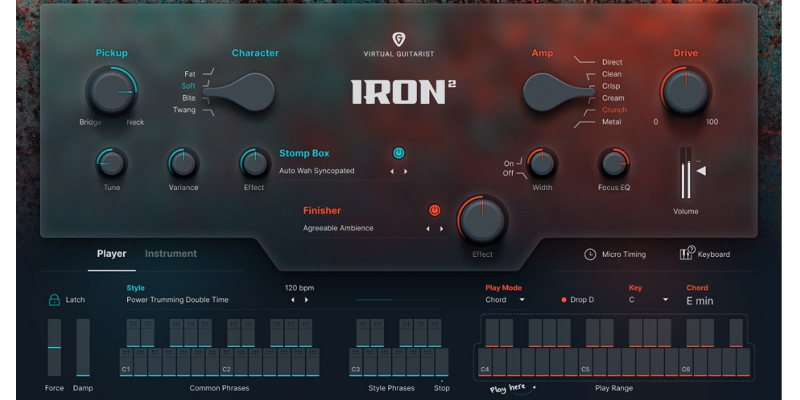Click the C1 key in Common Phrases
Screen dimensions: 800x400
coord(126,363)
